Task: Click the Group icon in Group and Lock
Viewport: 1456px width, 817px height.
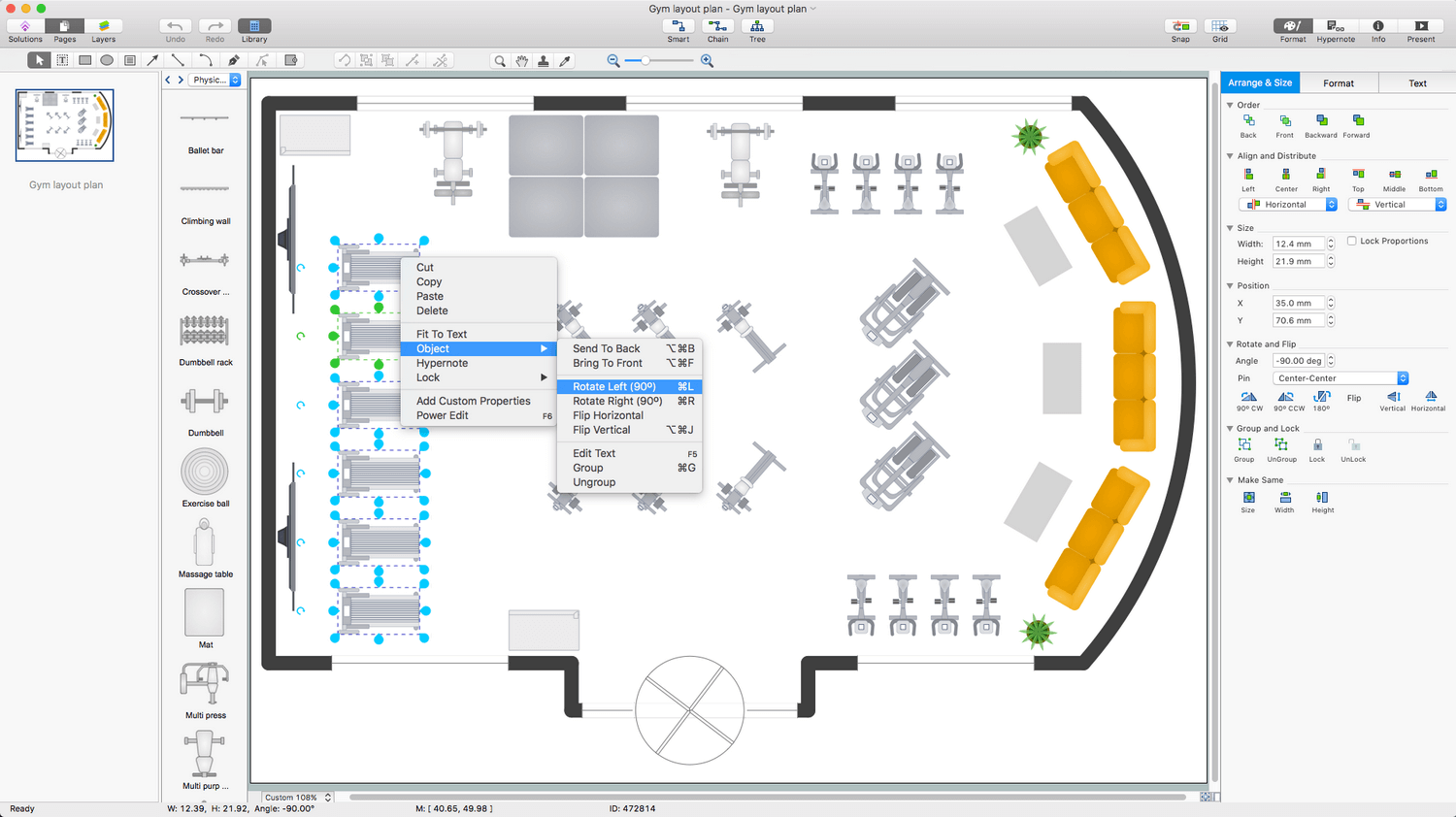Action: 1244,444
